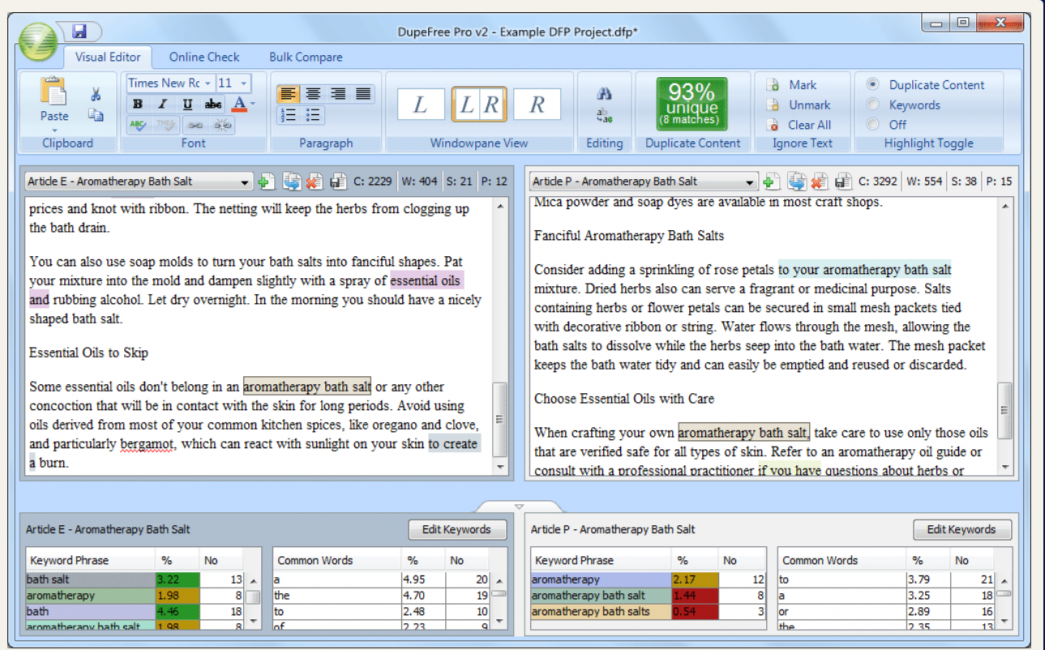Click the insert hyperlink chain icon

coord(195,125)
